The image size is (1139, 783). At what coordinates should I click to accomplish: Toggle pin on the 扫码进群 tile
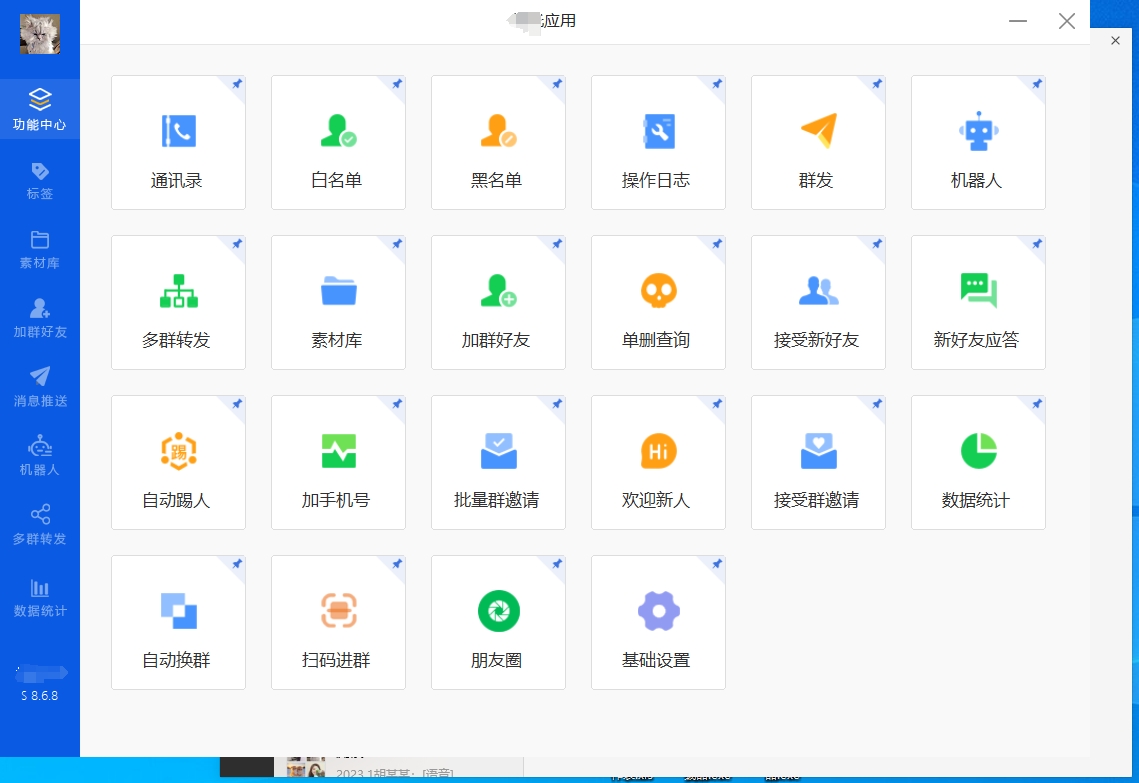[x=397, y=564]
